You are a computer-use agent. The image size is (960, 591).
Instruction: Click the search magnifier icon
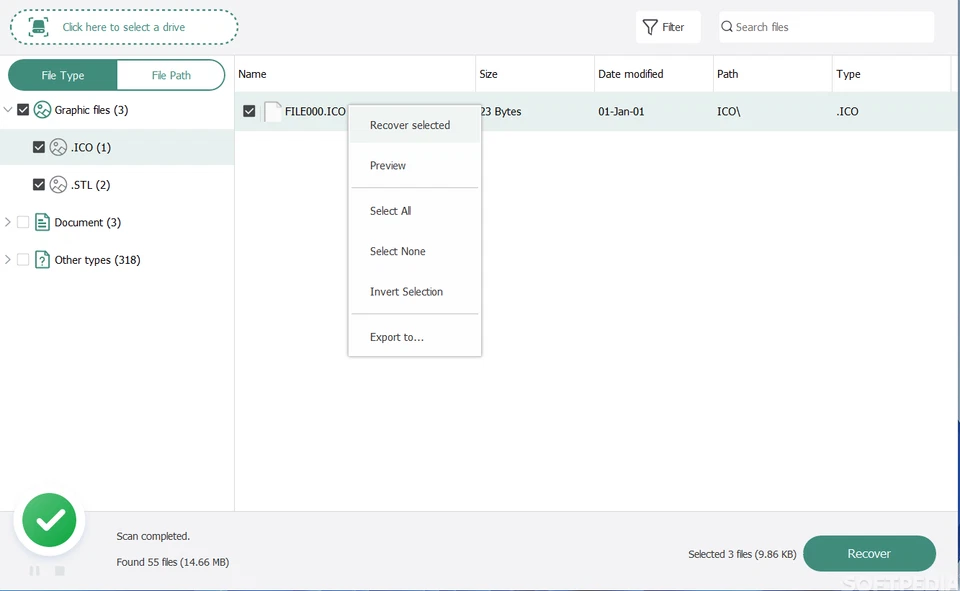[727, 27]
